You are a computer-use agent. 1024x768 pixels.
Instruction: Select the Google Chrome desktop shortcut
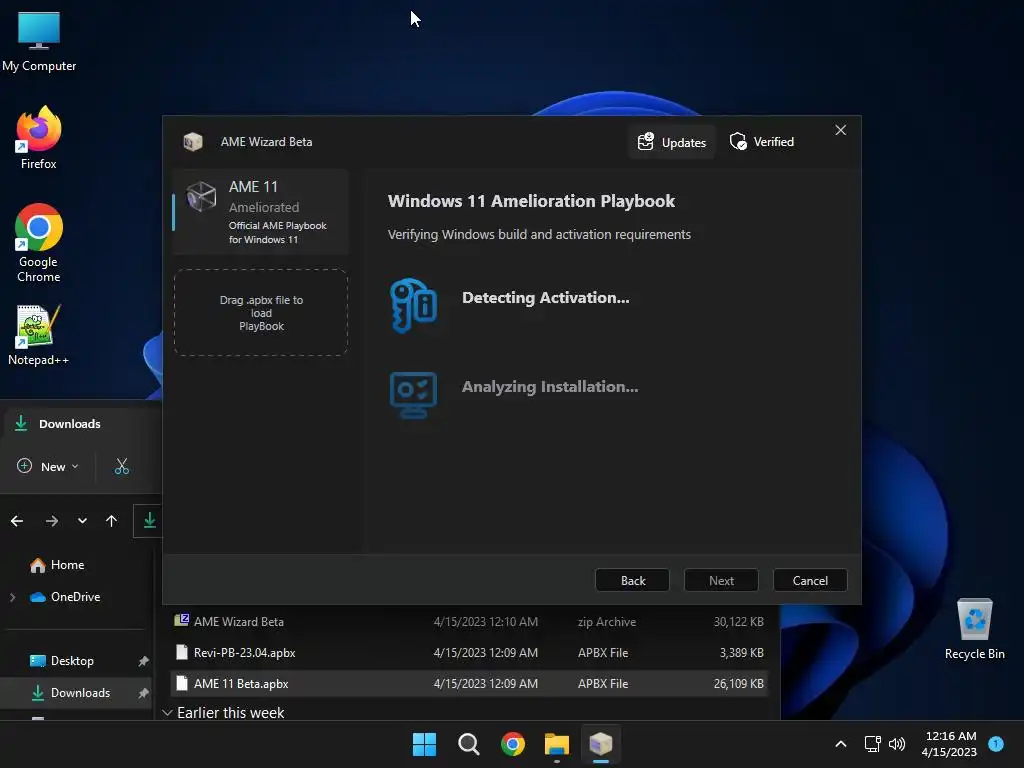39,243
